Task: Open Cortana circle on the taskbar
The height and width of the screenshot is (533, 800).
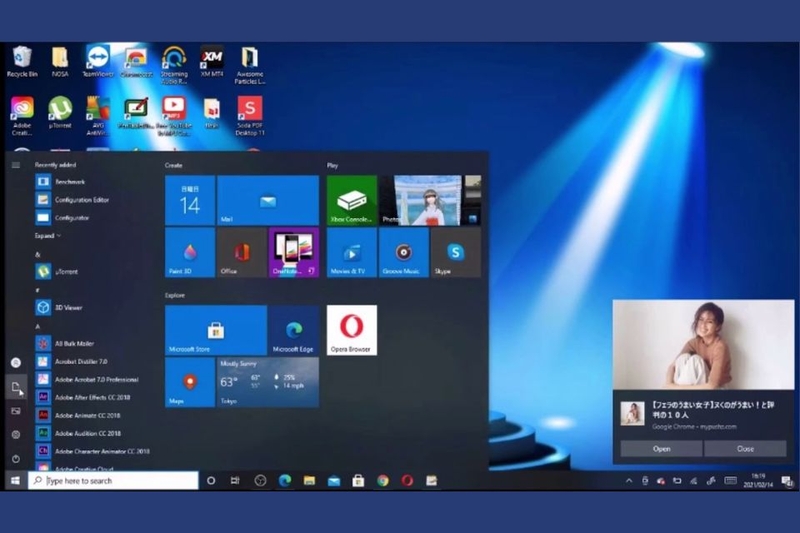Action: pyautogui.click(x=211, y=480)
